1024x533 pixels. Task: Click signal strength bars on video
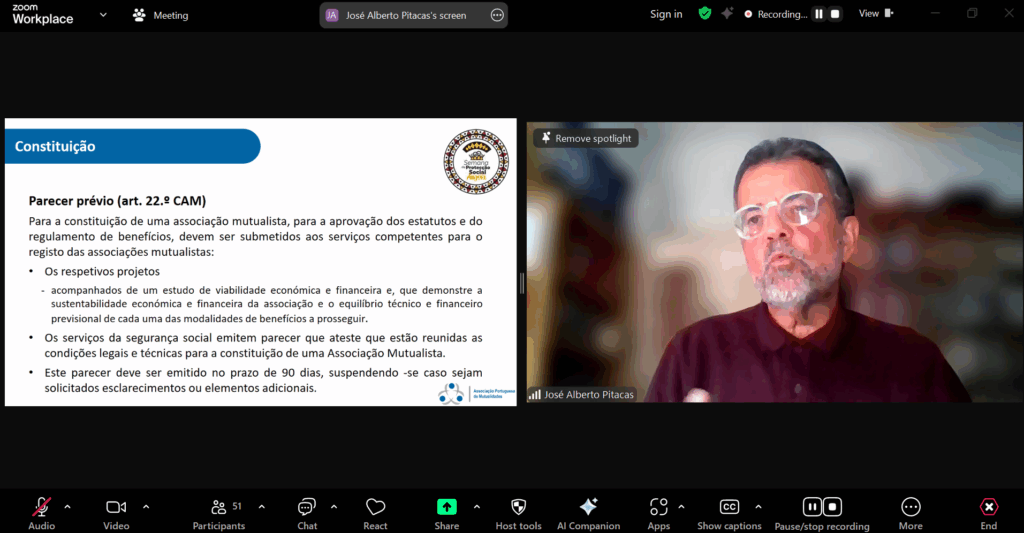[535, 395]
